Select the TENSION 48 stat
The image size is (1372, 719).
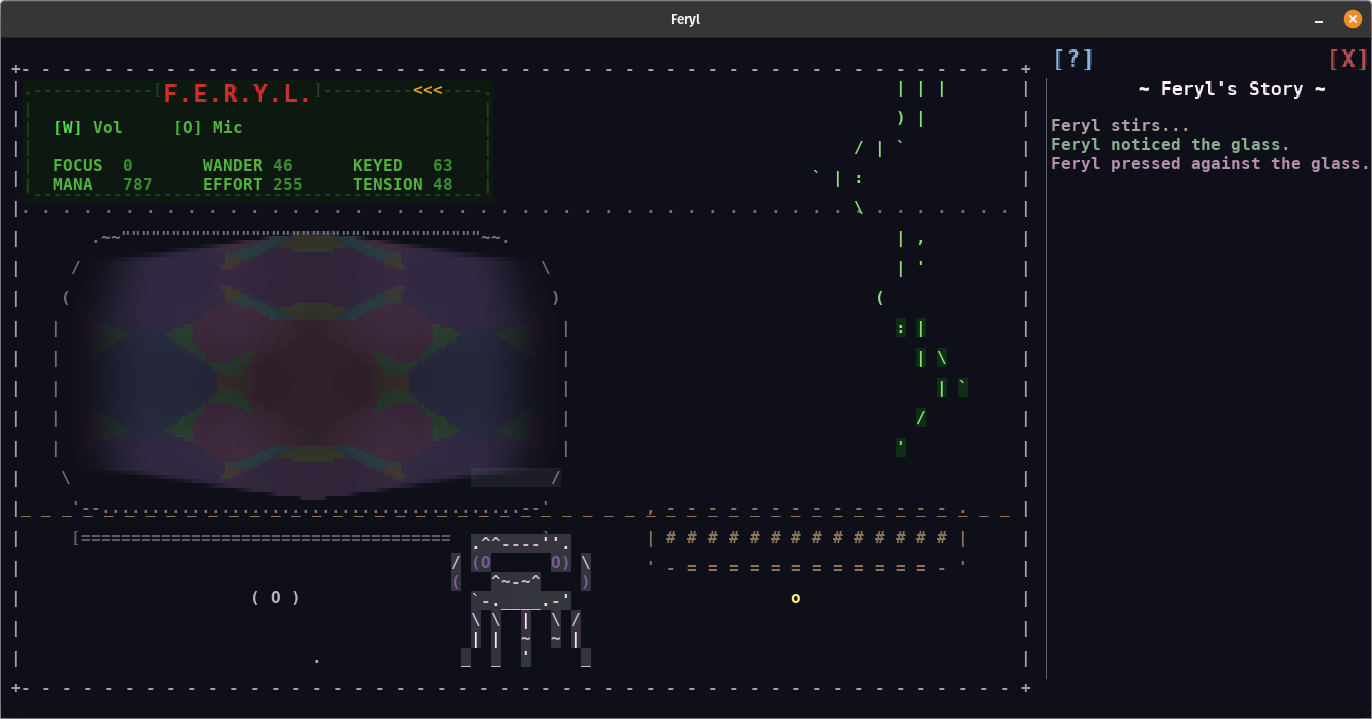402,185
